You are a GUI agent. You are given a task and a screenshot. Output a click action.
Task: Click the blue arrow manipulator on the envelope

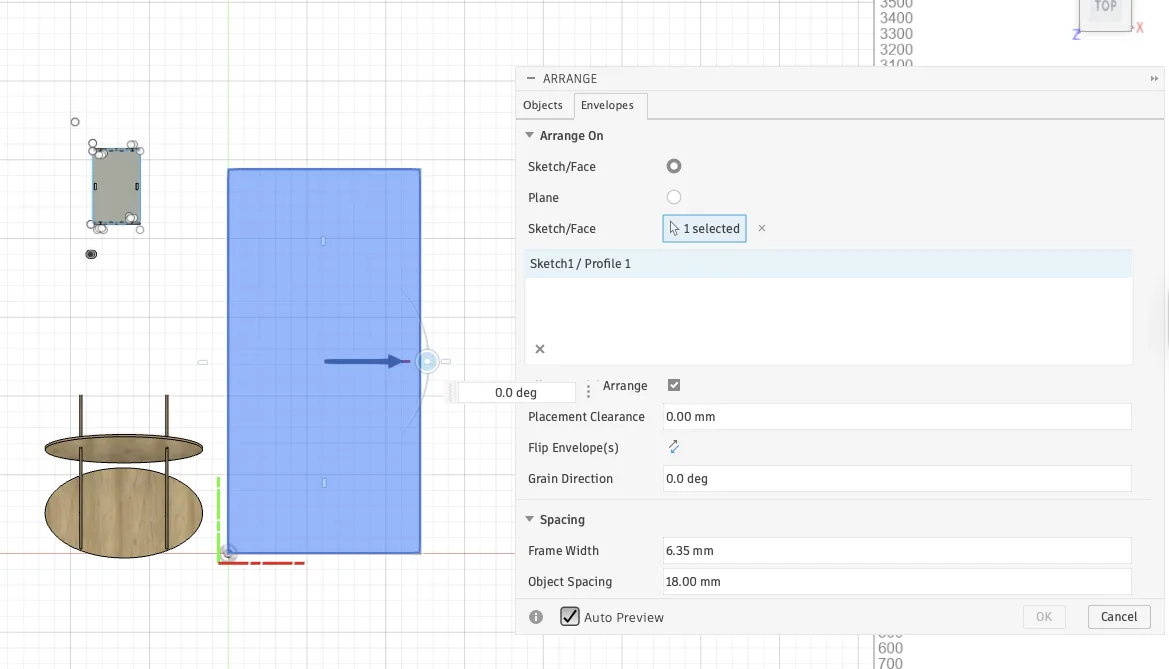[x=365, y=361]
